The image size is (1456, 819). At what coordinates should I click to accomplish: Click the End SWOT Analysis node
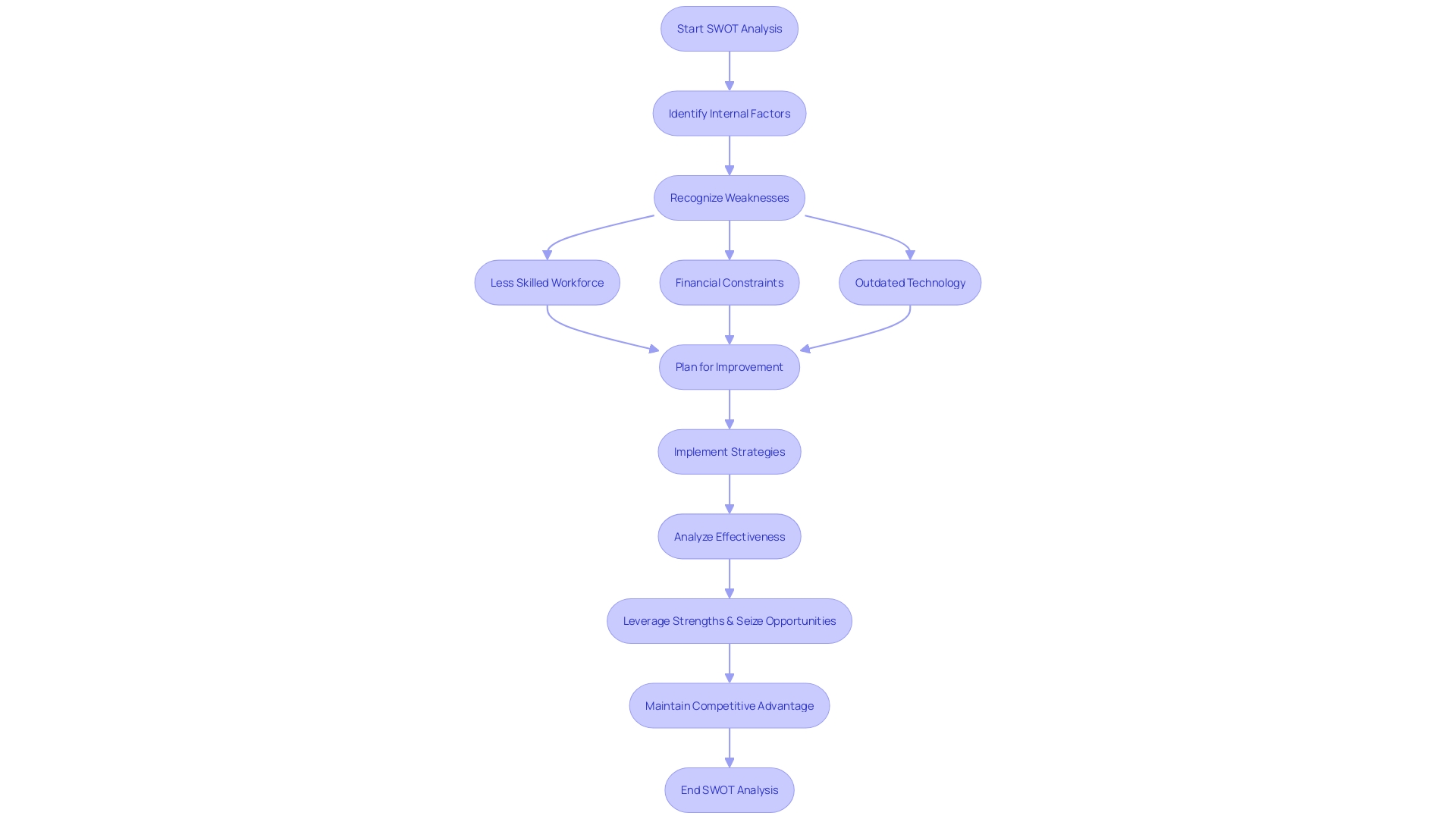[x=729, y=789]
